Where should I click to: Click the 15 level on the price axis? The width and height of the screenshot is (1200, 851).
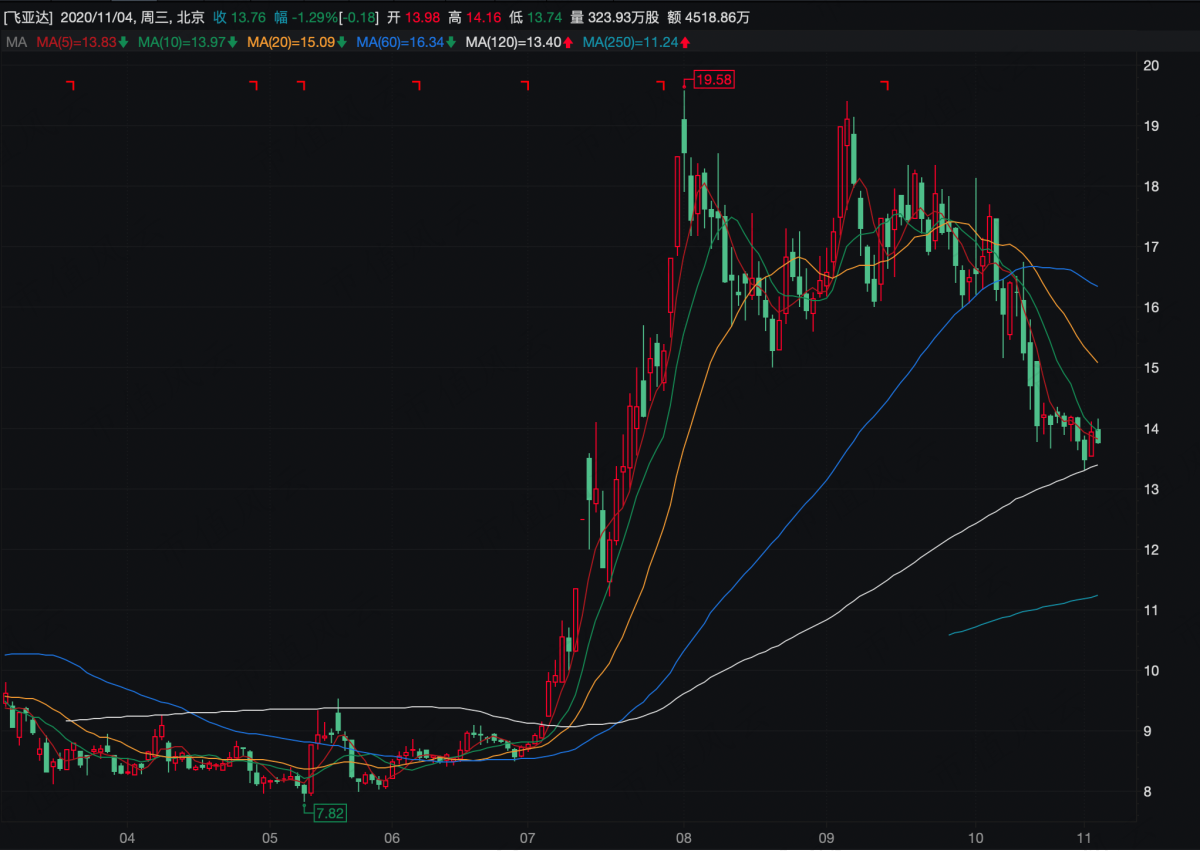1152,368
